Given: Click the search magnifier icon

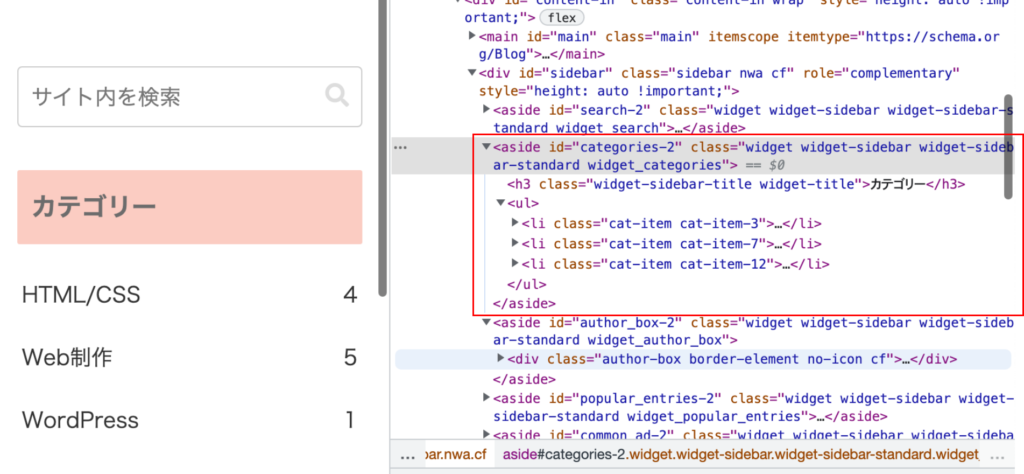Looking at the screenshot, I should coord(337,96).
